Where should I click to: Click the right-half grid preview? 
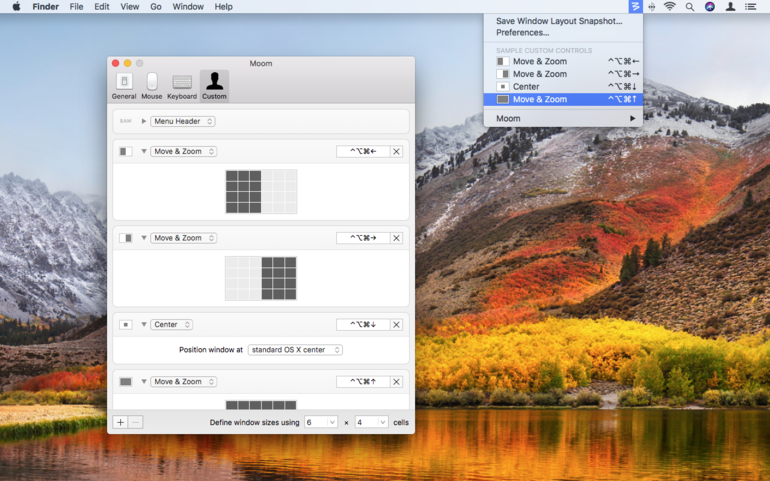261,278
